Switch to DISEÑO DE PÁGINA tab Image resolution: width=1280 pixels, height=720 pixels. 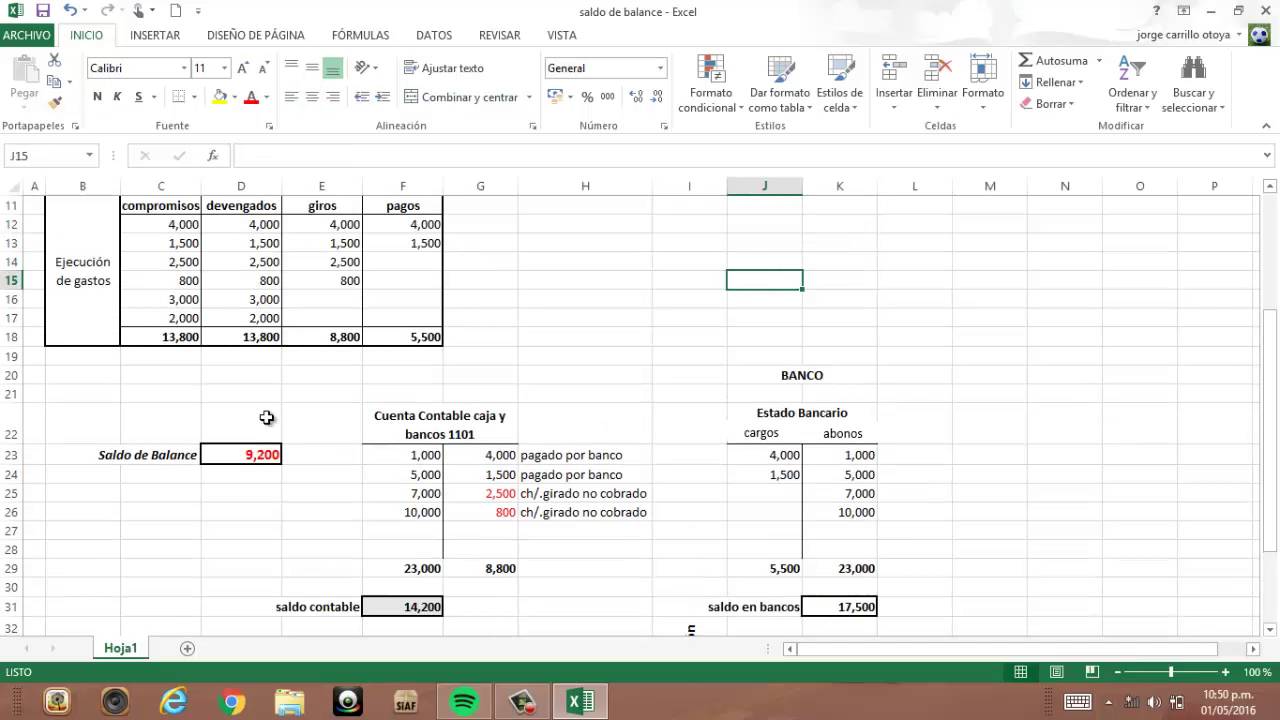pyautogui.click(x=255, y=35)
